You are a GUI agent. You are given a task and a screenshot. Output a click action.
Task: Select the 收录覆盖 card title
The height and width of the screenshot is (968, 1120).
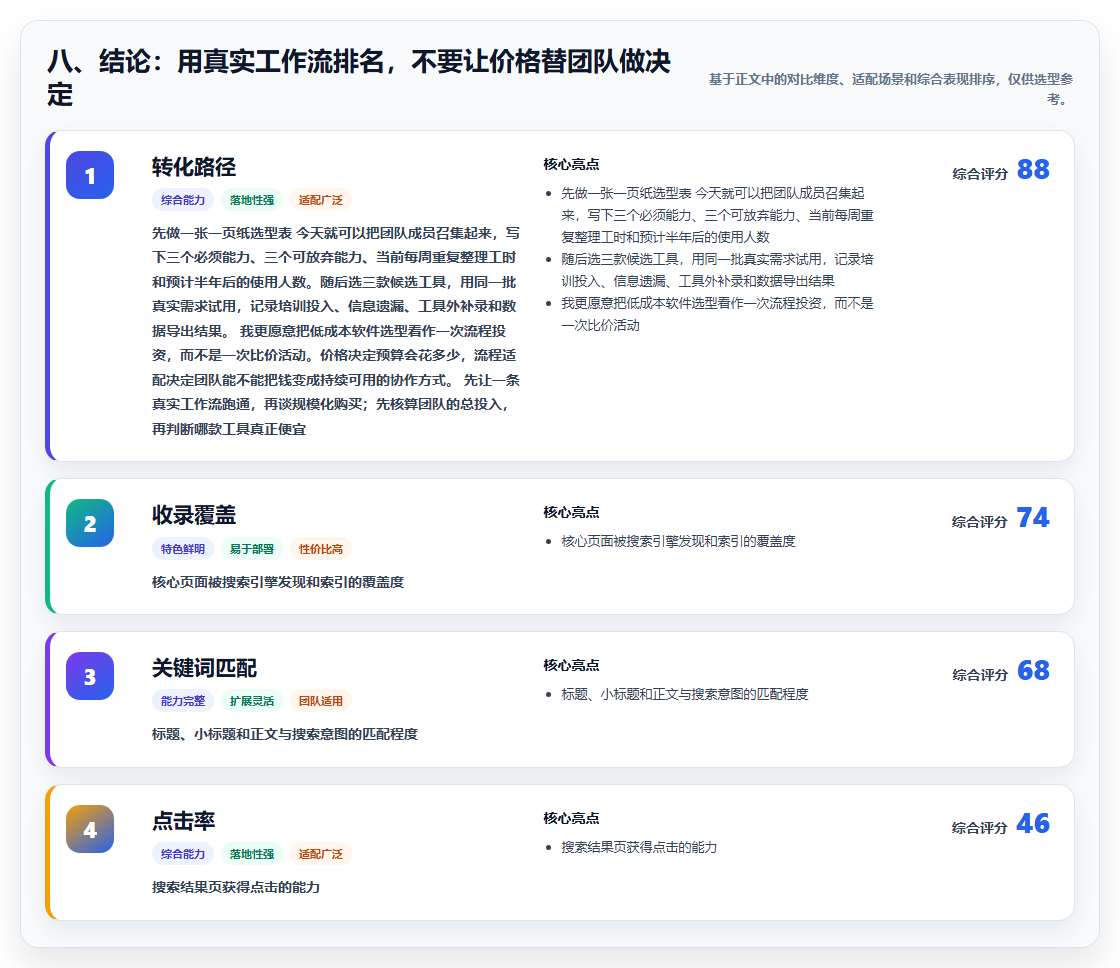[x=194, y=515]
